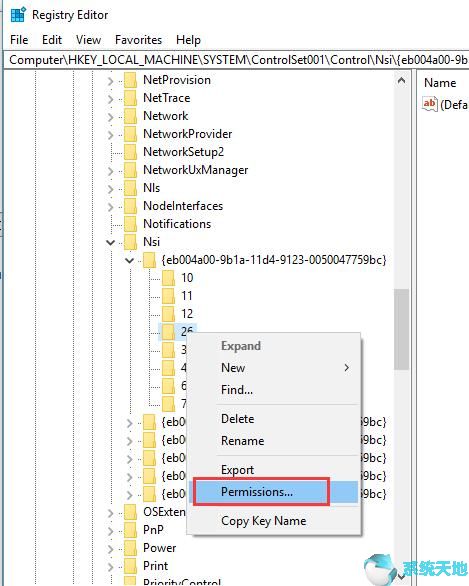The height and width of the screenshot is (586, 469).
Task: Collapse the Nsi key
Action: 110,242
